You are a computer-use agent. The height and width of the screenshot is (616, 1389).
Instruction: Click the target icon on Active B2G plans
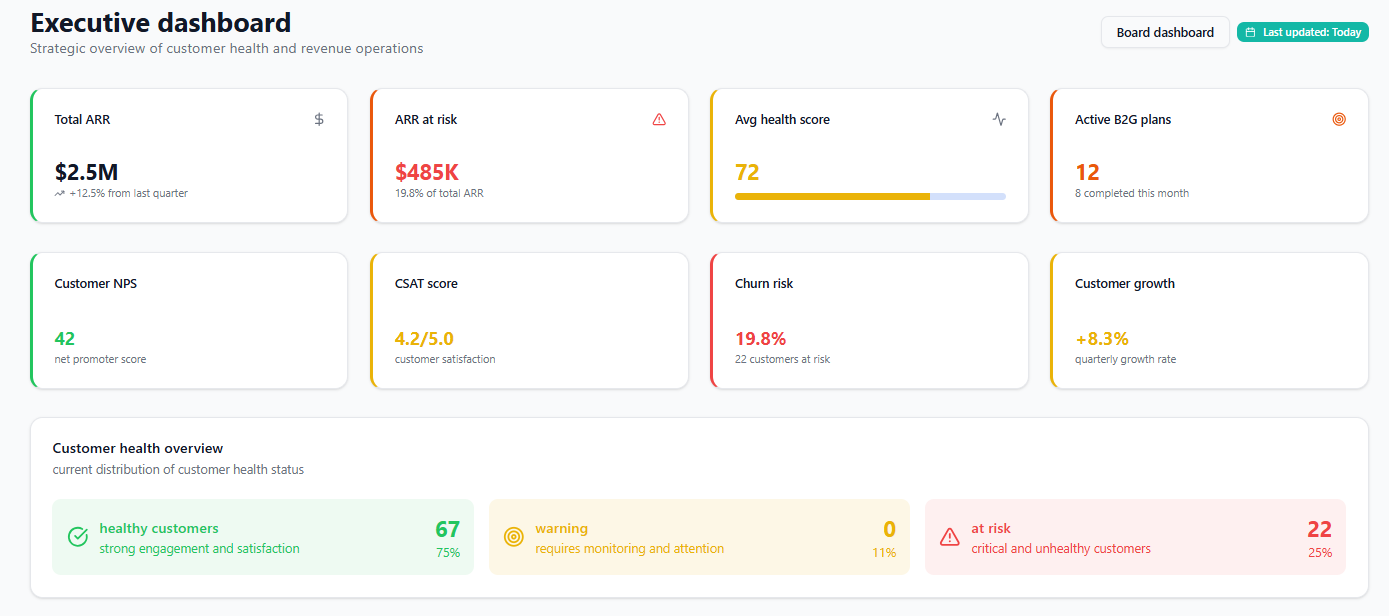point(1339,119)
